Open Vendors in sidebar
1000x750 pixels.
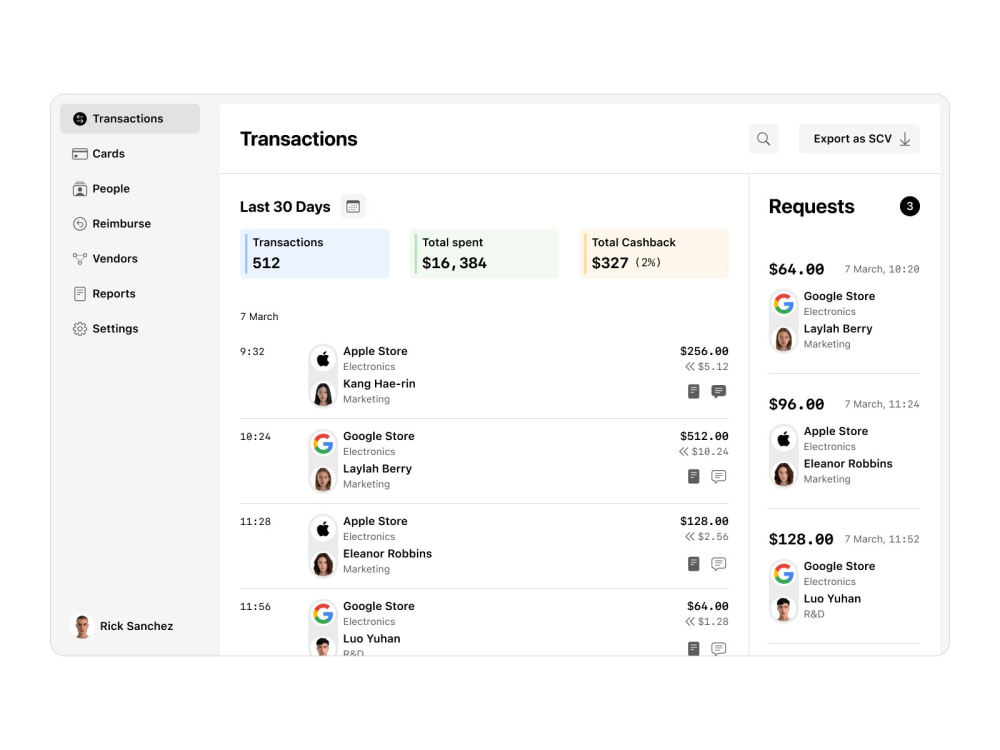click(x=130, y=259)
